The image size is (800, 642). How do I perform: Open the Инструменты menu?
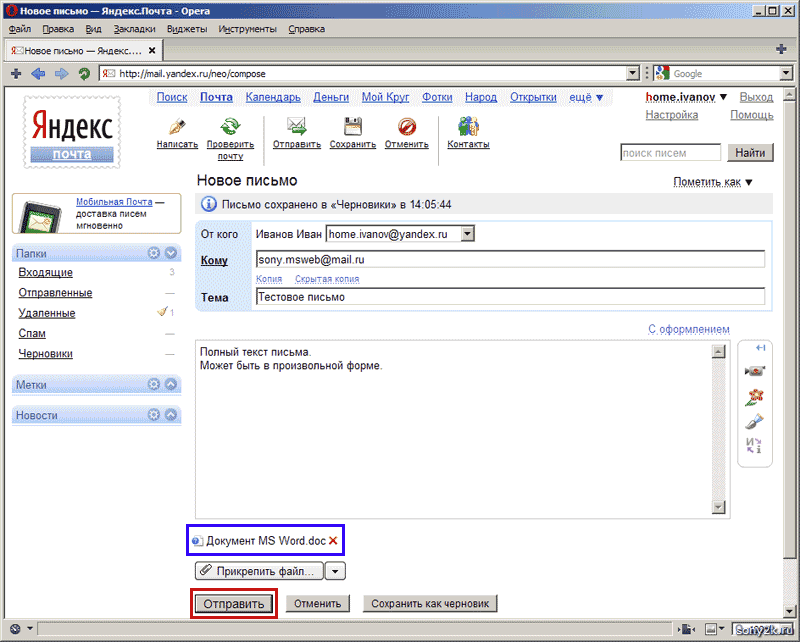248,29
